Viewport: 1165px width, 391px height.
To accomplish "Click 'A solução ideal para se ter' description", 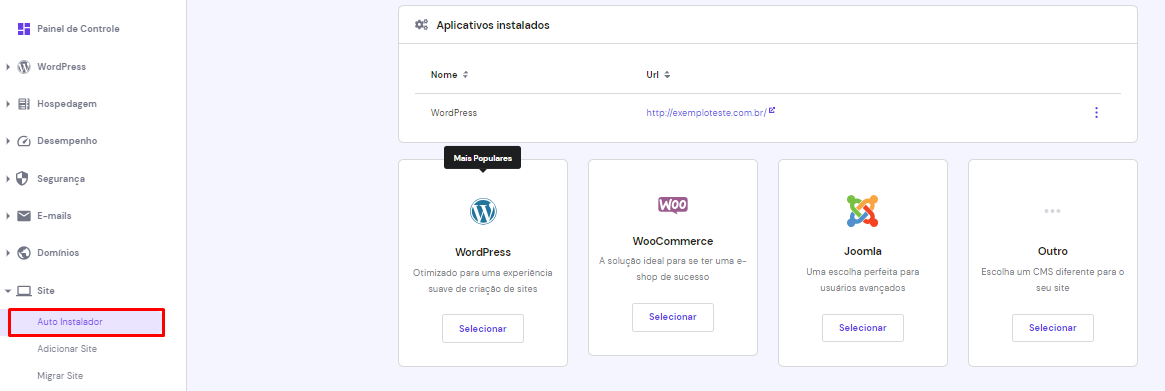I will point(672,268).
